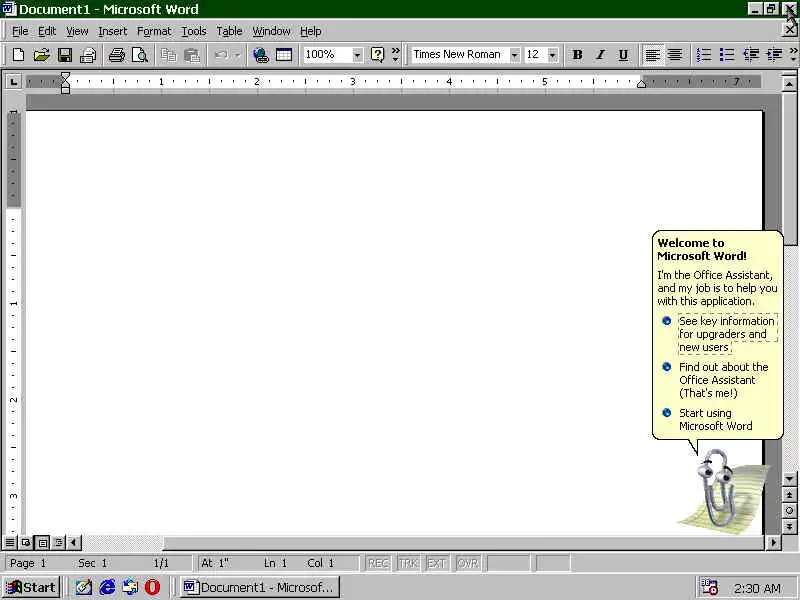The image size is (800, 600).
Task: Click the vertical scrollbar thumb
Action: (789, 169)
